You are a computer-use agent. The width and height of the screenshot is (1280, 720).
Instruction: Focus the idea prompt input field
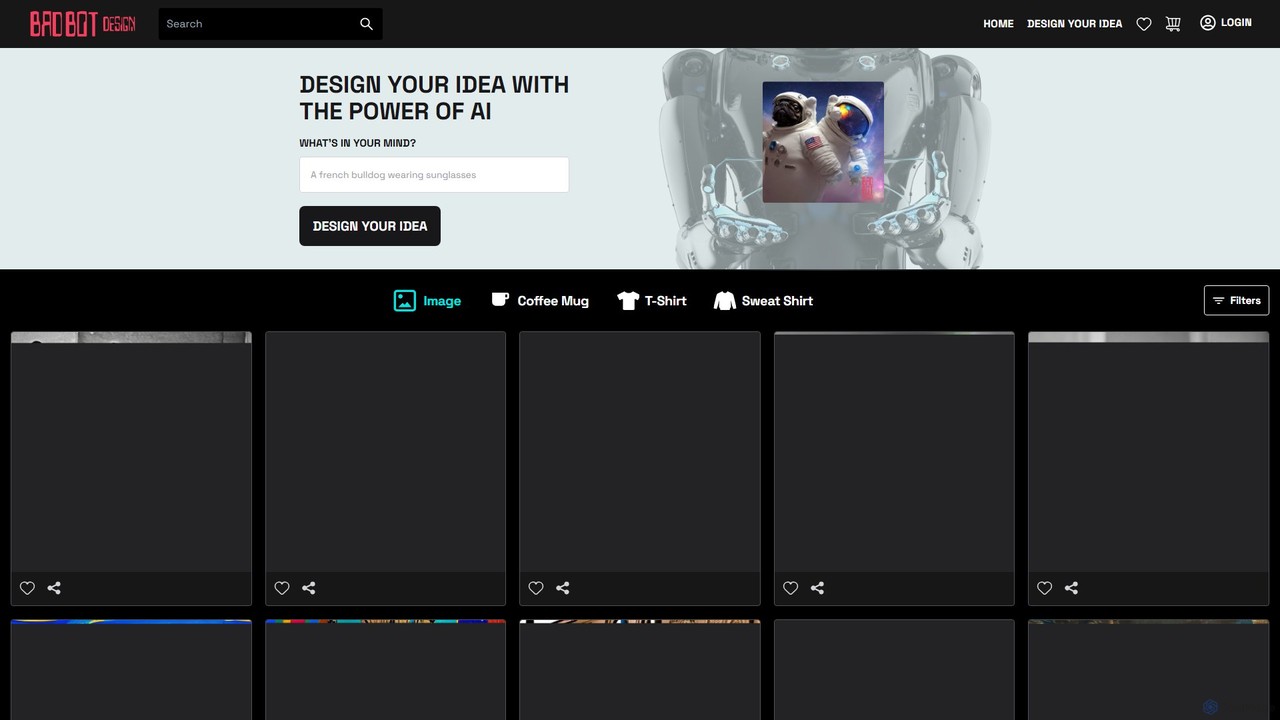pos(434,175)
